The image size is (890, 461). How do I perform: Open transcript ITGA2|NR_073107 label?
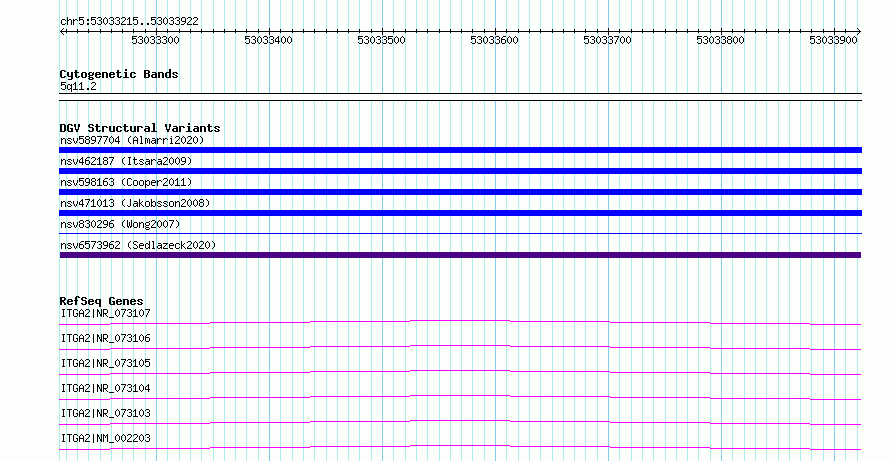point(106,313)
